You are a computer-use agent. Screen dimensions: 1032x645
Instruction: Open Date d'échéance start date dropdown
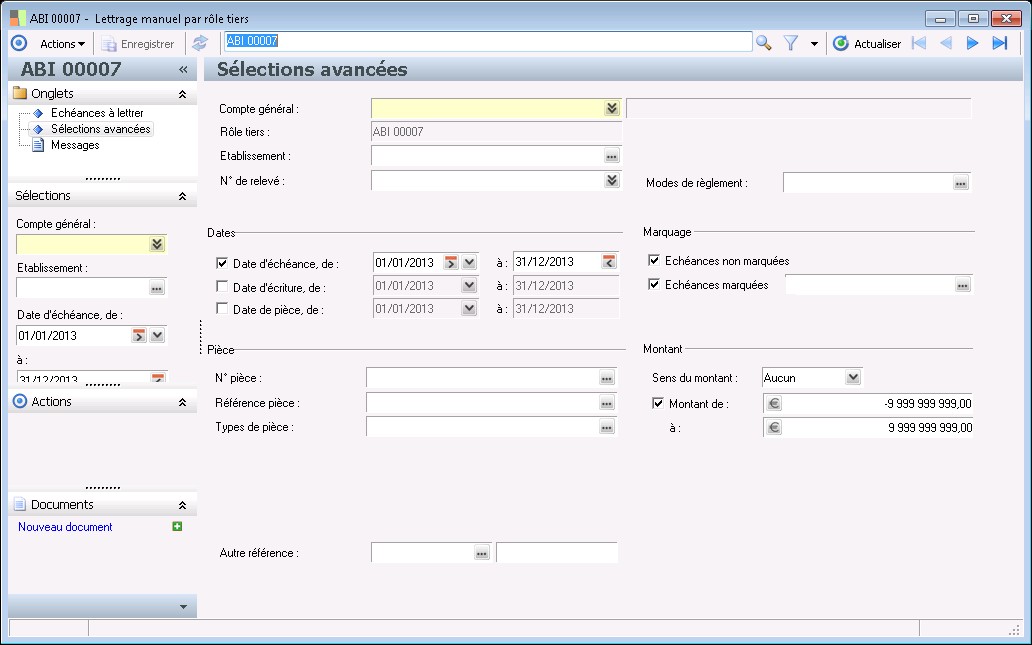469,263
